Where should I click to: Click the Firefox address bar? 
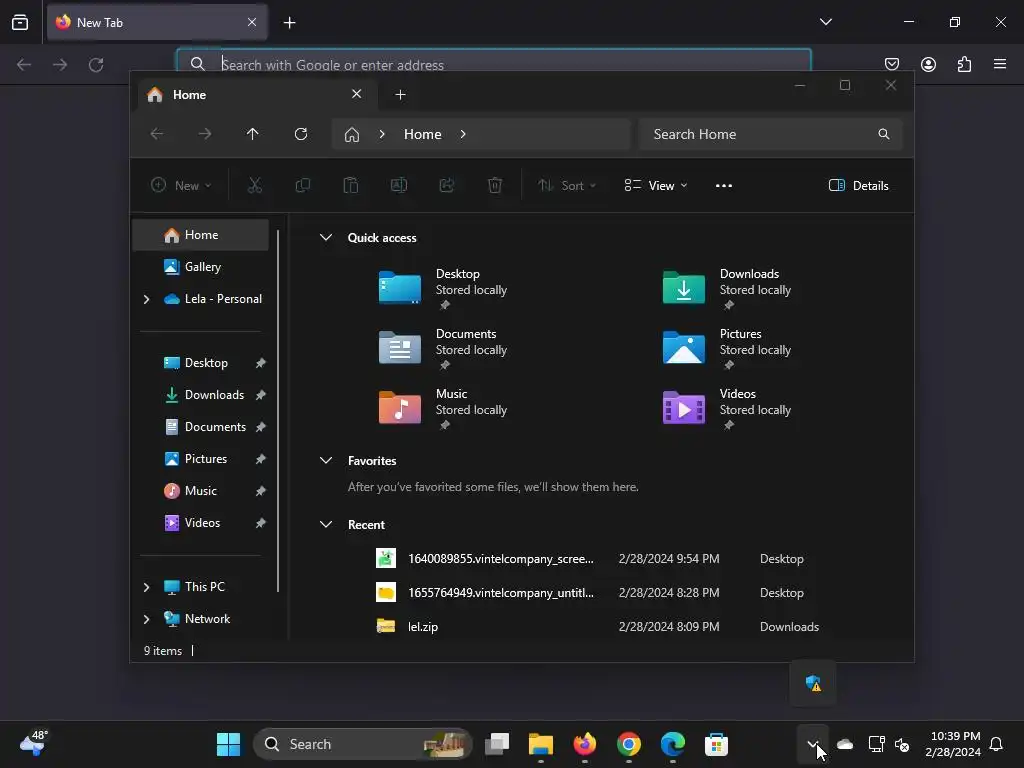(x=494, y=59)
